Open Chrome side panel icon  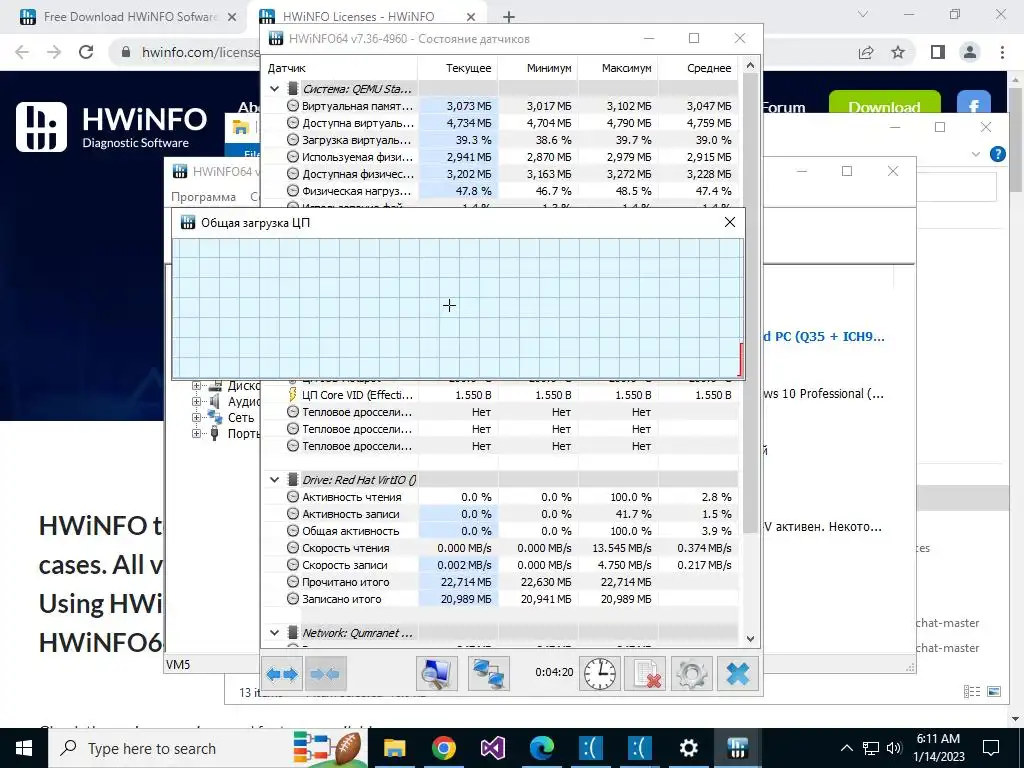(938, 52)
